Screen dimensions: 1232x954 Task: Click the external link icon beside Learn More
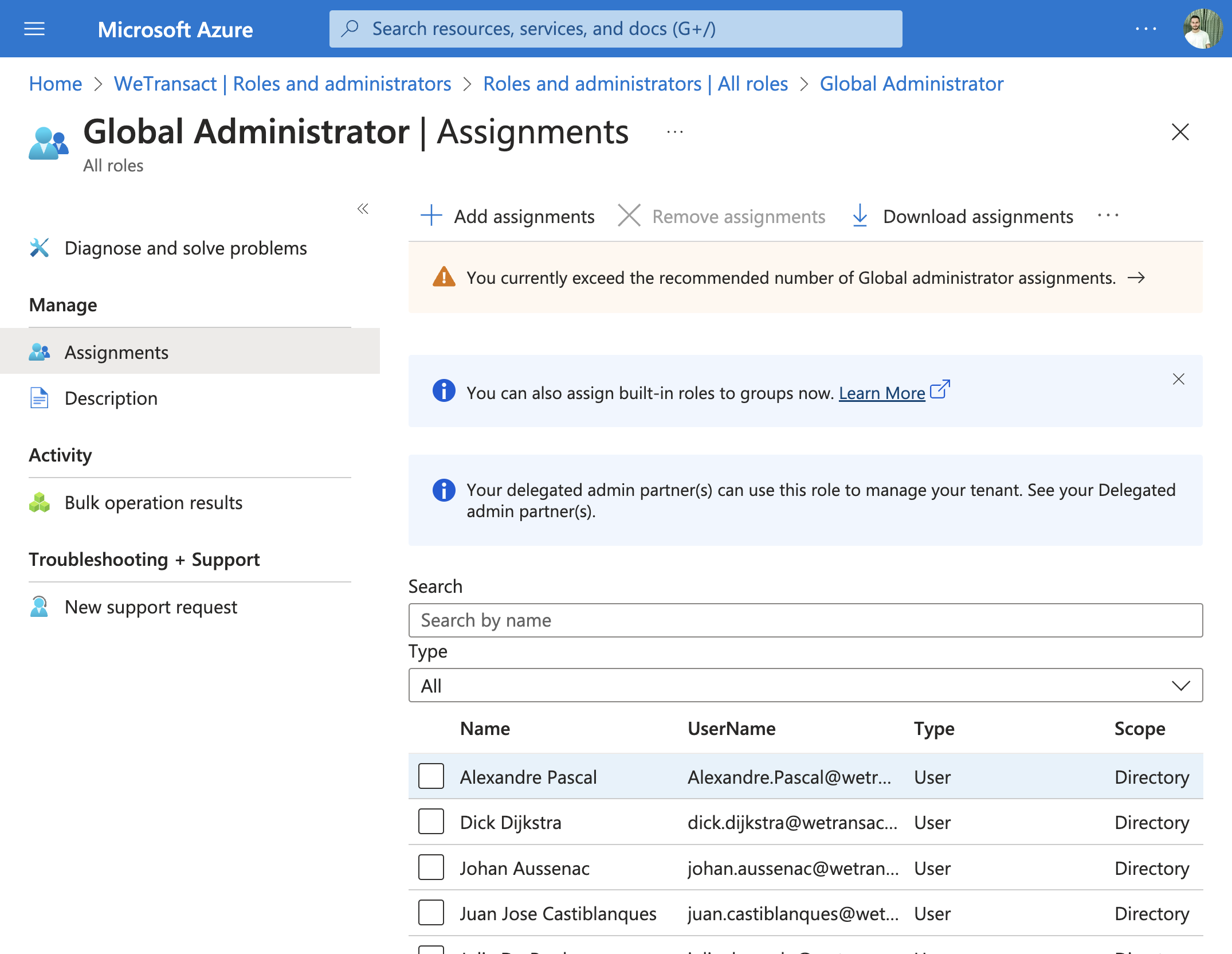(940, 389)
